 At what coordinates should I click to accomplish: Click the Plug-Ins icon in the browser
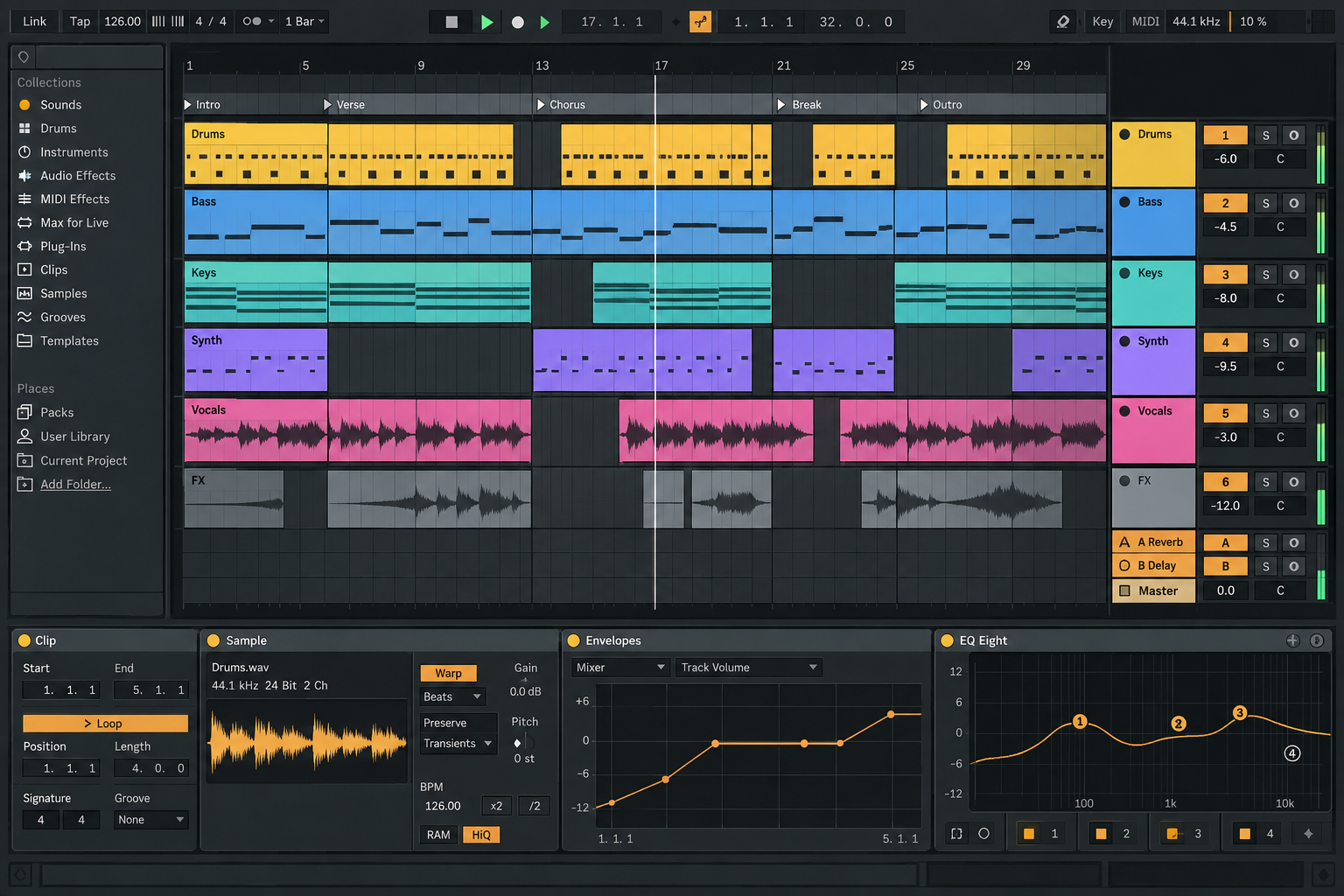(x=24, y=246)
